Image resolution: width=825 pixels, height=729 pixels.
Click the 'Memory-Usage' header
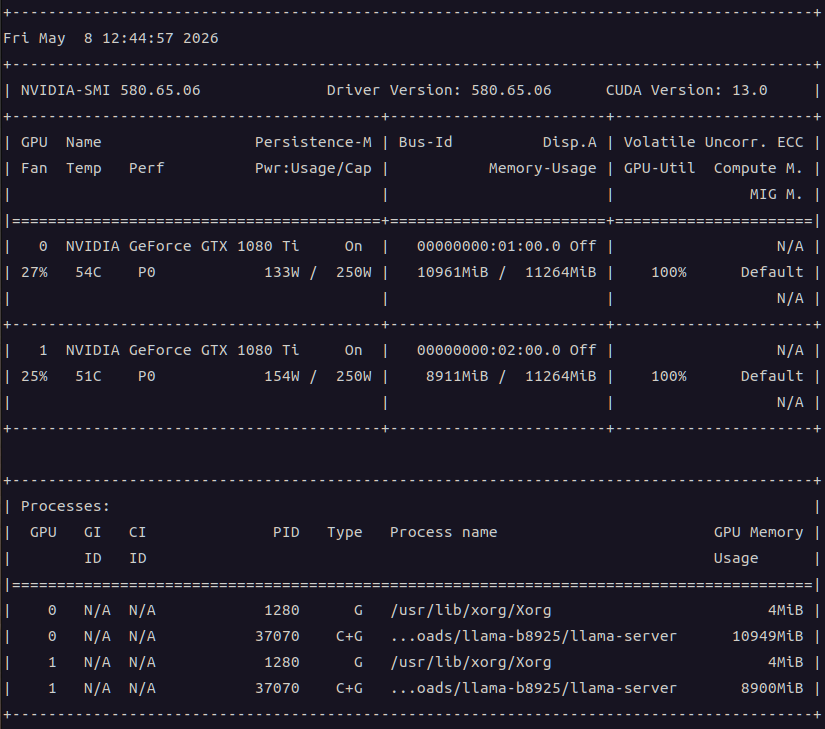(542, 169)
